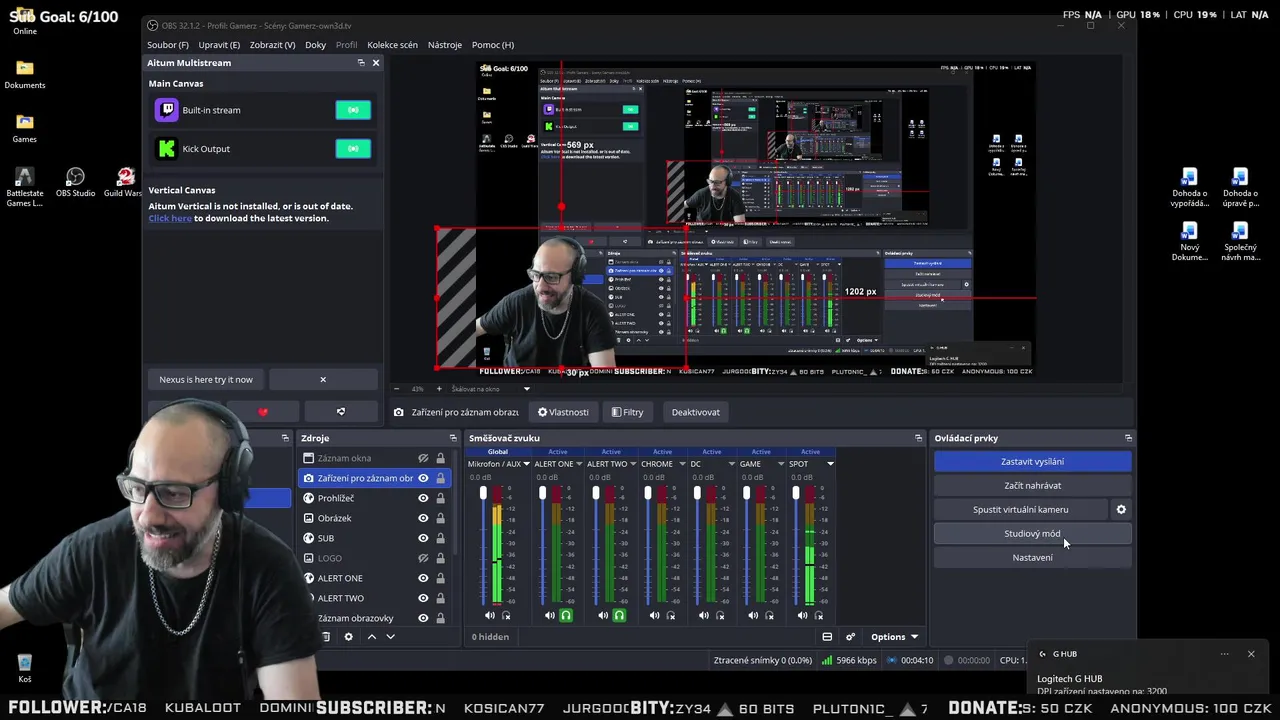The image size is (1280, 720).
Task: Open Dokumenty folder on desktop
Action: [25, 74]
